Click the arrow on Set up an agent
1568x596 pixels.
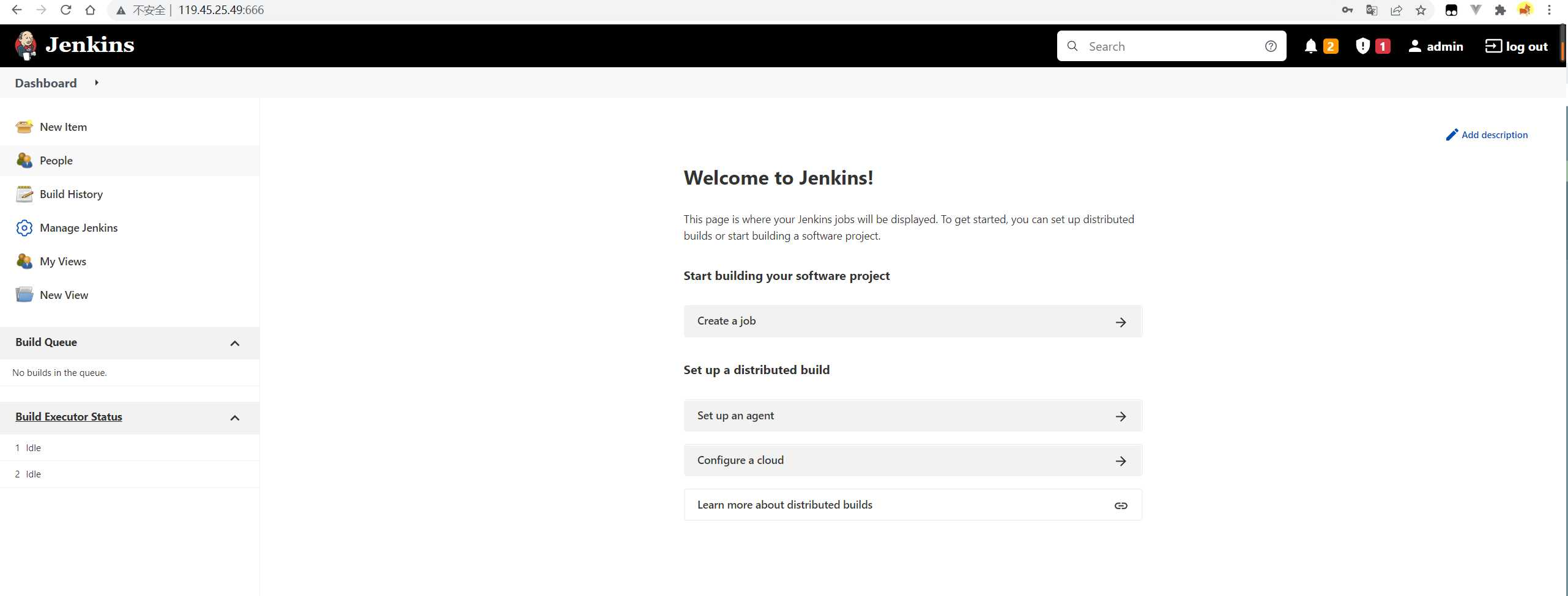pos(1121,416)
